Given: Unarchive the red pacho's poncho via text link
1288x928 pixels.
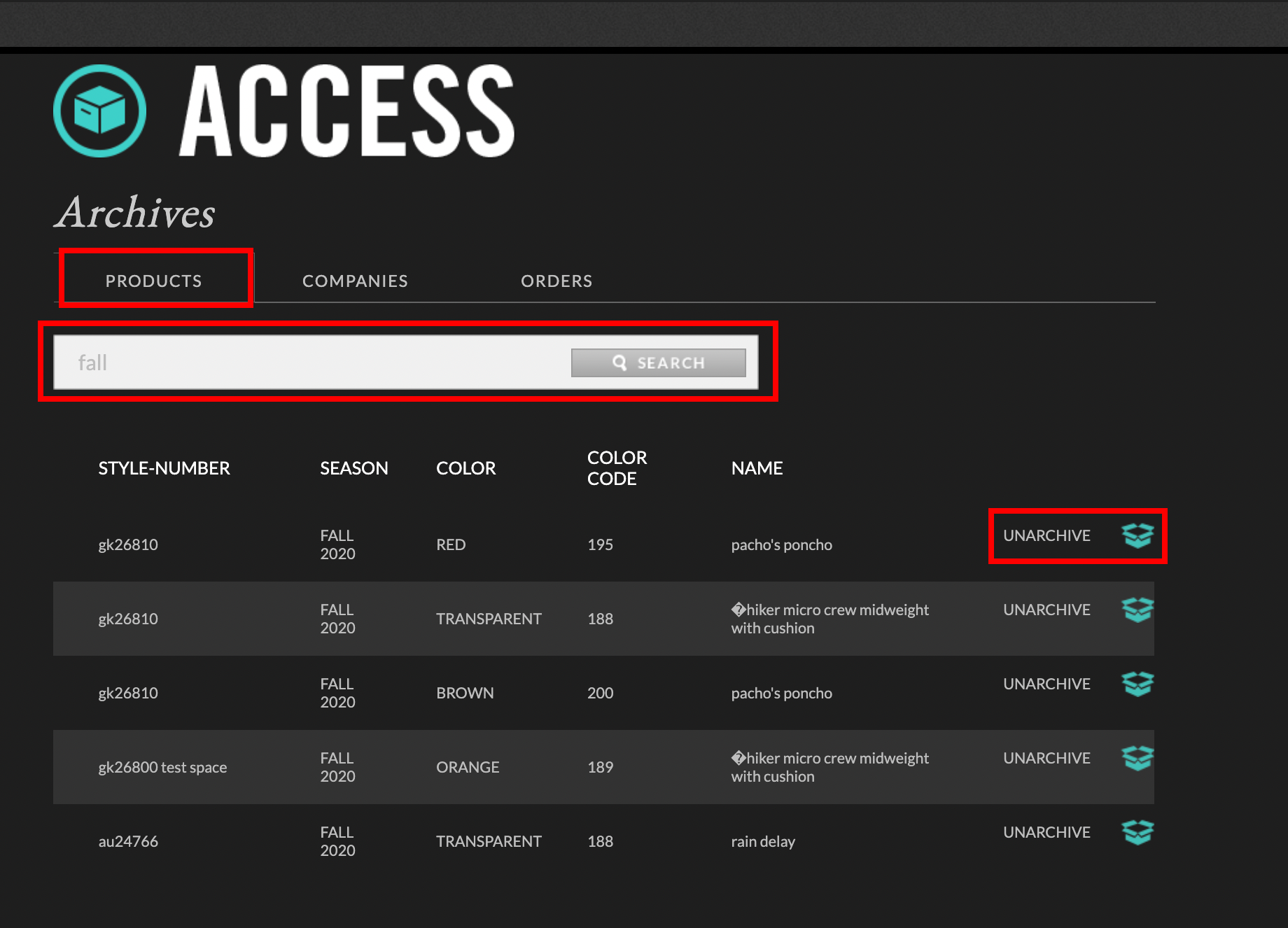Looking at the screenshot, I should tap(1046, 535).
